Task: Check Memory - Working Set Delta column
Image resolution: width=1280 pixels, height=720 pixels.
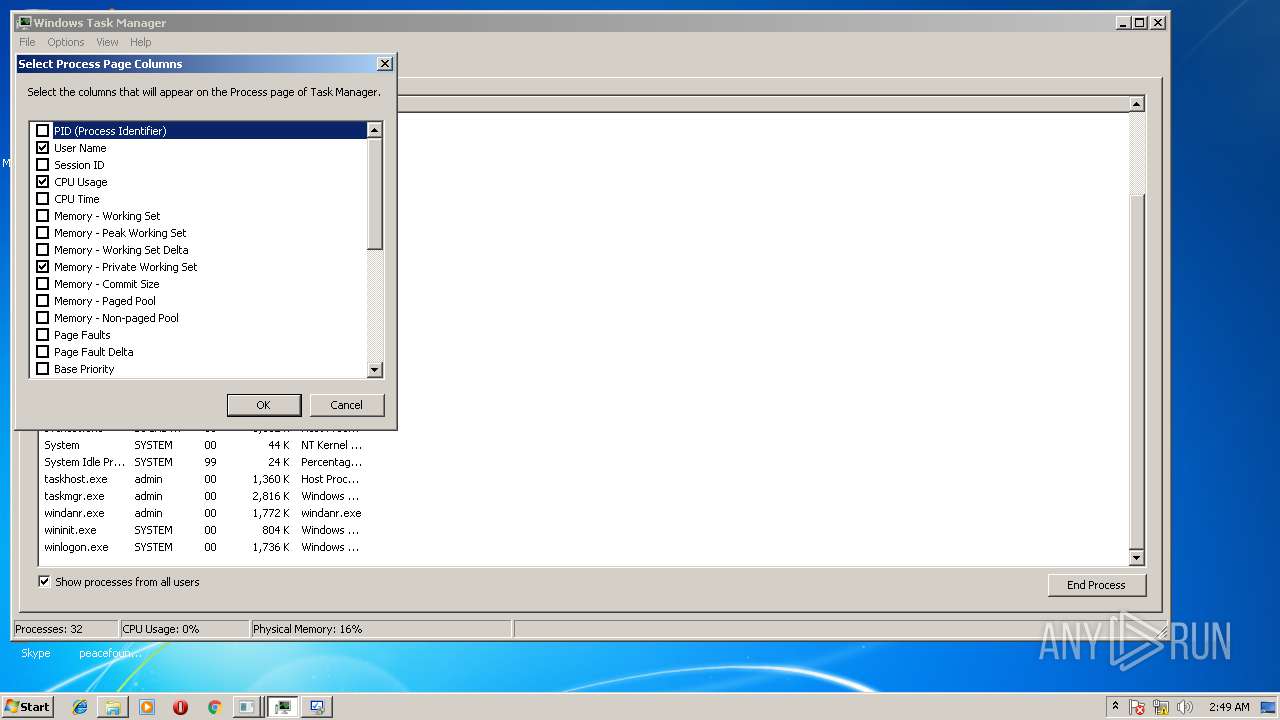Action: coord(43,250)
